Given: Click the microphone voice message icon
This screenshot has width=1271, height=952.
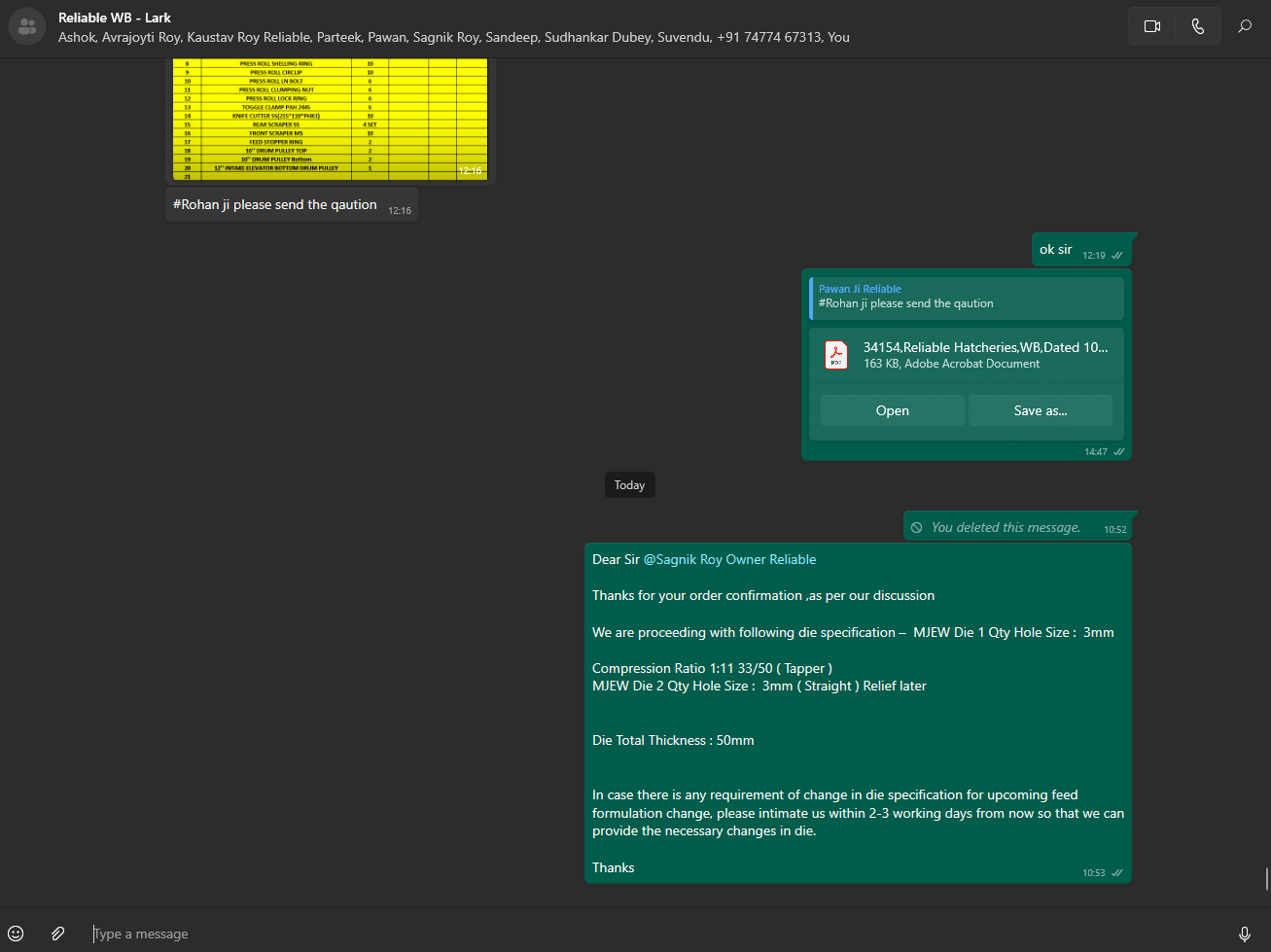Looking at the screenshot, I should tap(1244, 934).
